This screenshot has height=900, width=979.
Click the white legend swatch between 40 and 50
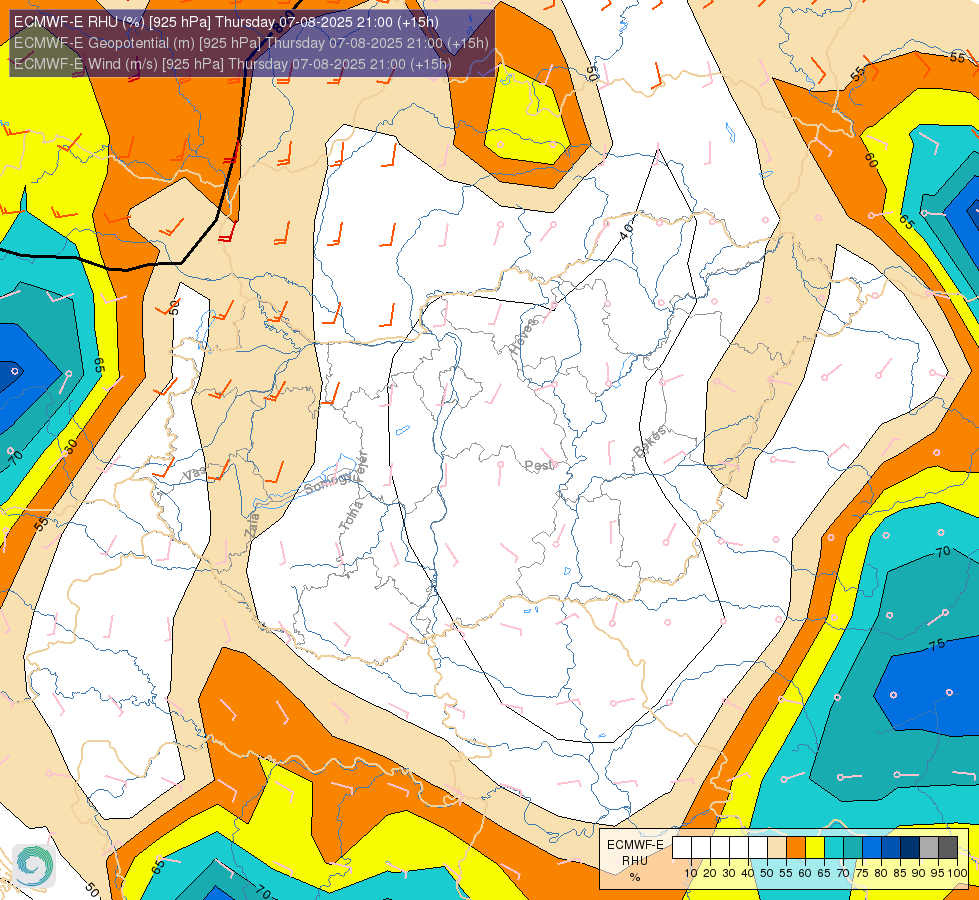758,848
